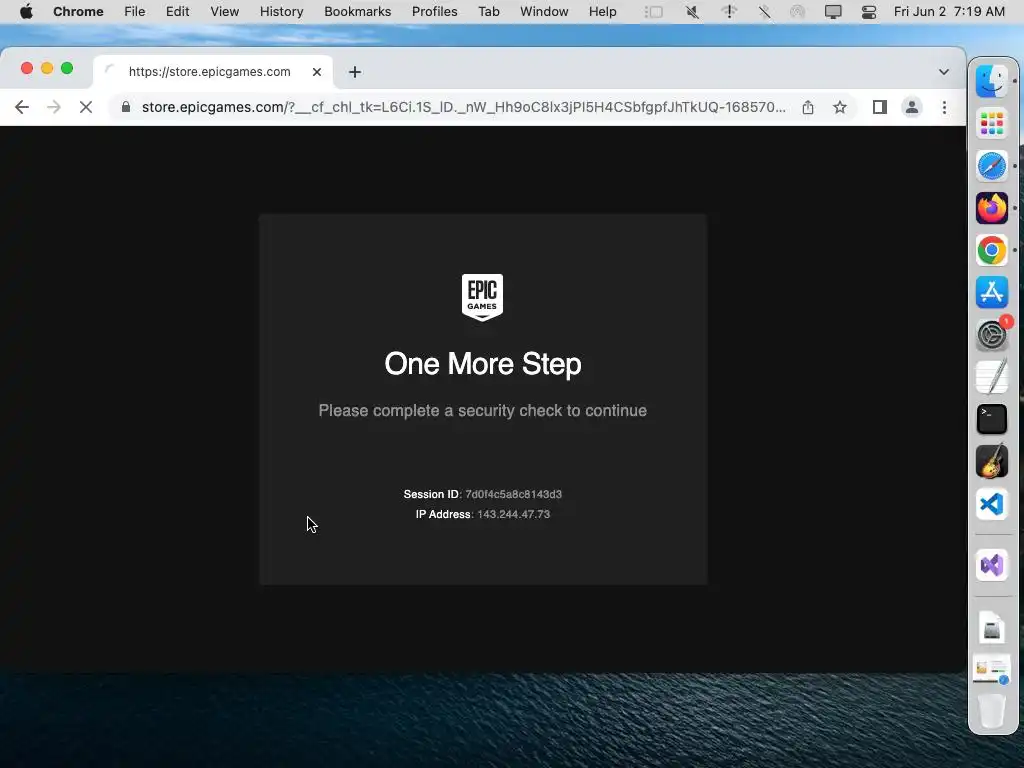Open Visual Studio from the Dock
Viewport: 1024px width, 768px height.
pyautogui.click(x=992, y=566)
